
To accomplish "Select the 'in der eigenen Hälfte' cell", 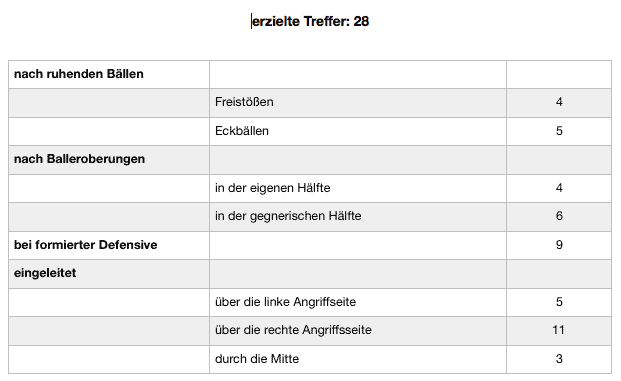I will pos(358,189).
